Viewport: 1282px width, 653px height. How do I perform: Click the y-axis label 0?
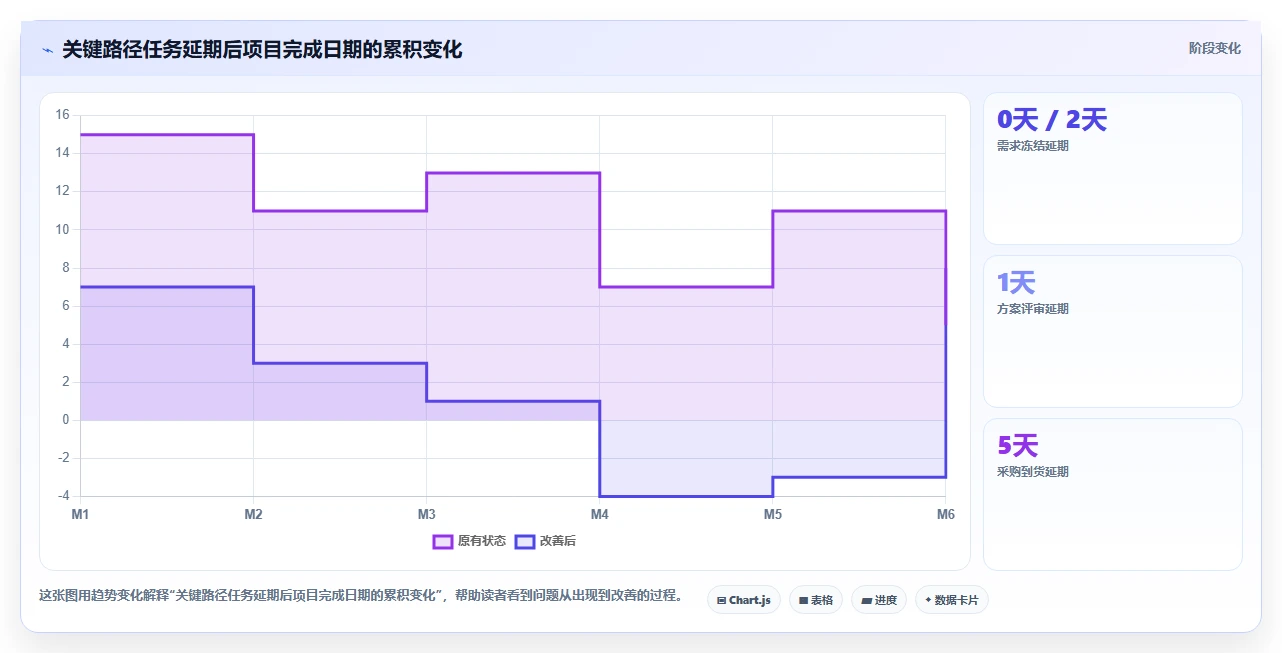(65, 420)
